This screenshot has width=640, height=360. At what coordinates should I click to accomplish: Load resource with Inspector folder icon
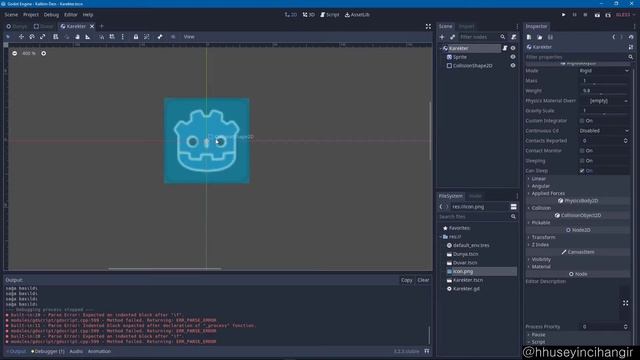coord(540,37)
